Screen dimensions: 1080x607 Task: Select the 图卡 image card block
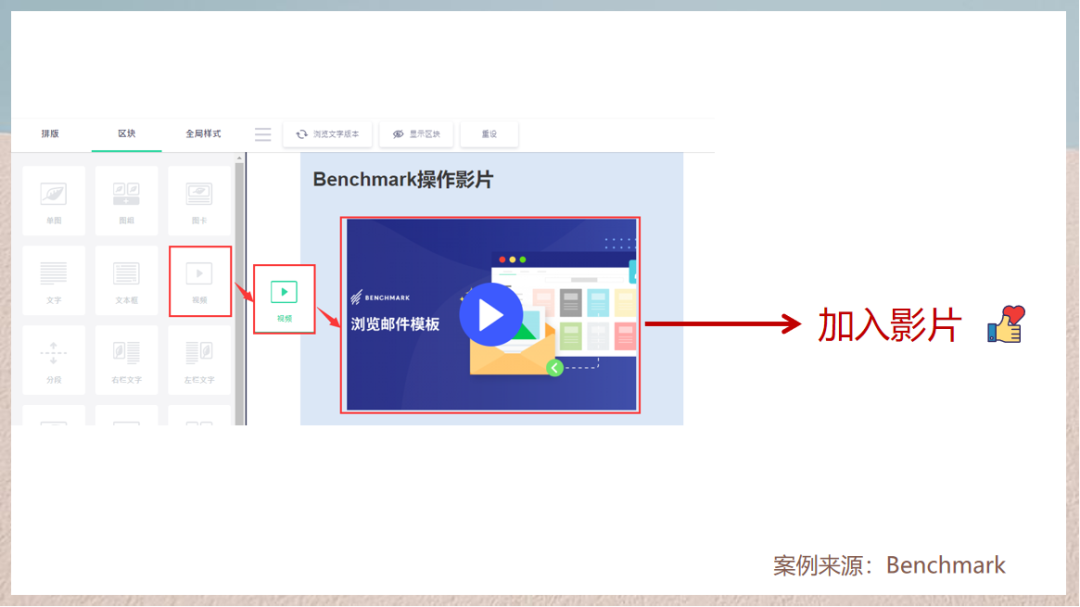(199, 200)
